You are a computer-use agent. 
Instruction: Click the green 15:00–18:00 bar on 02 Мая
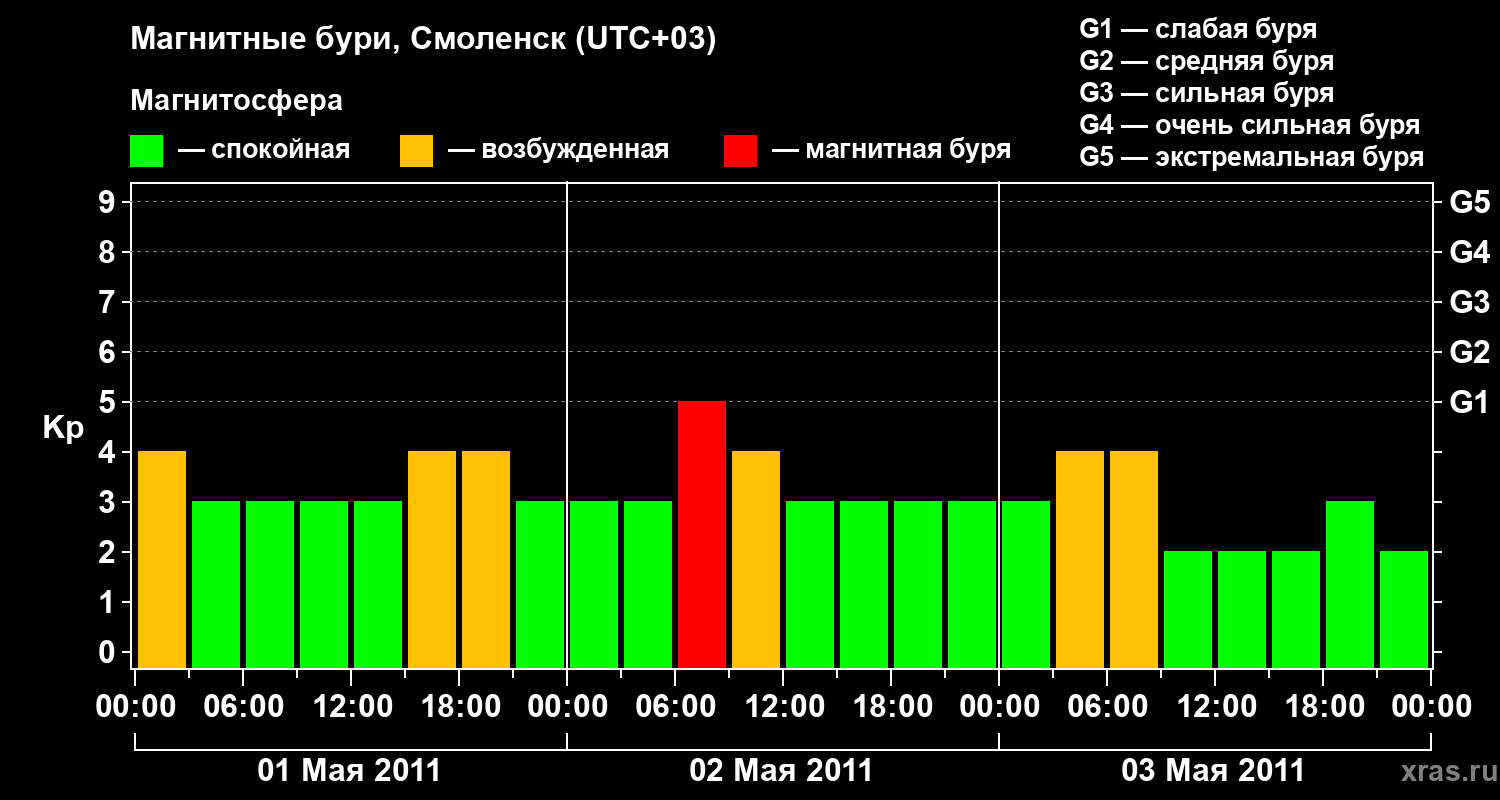pos(864,584)
